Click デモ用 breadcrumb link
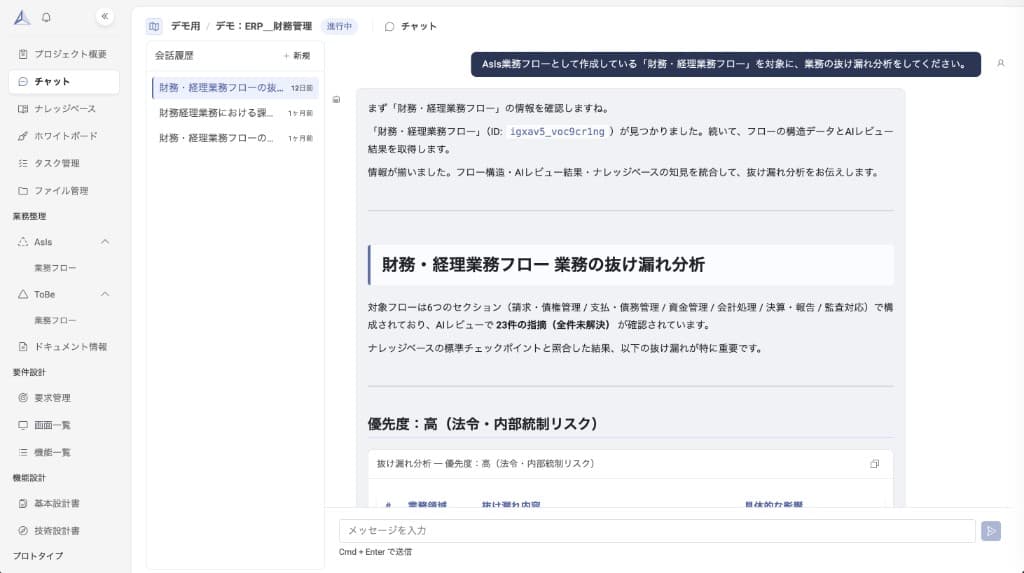Screen dimensions: 1024x573 click(x=185, y=27)
